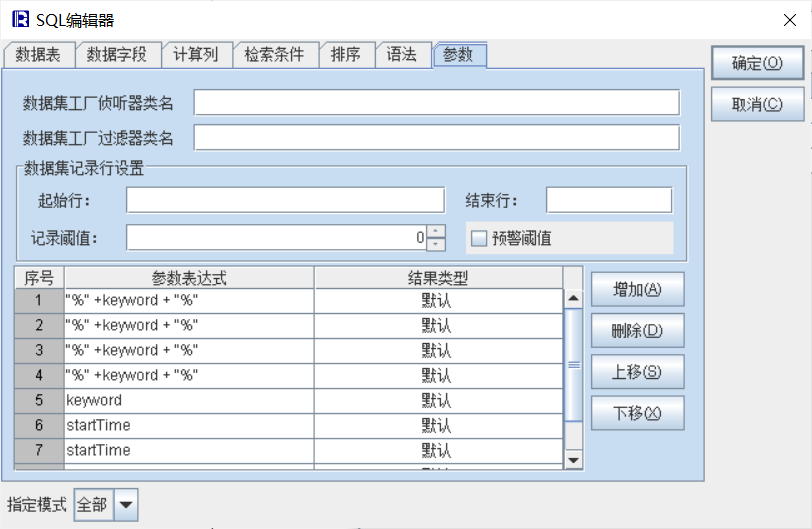Close the SQL编辑器 dialog
This screenshot has width=812, height=529.
[x=790, y=20]
